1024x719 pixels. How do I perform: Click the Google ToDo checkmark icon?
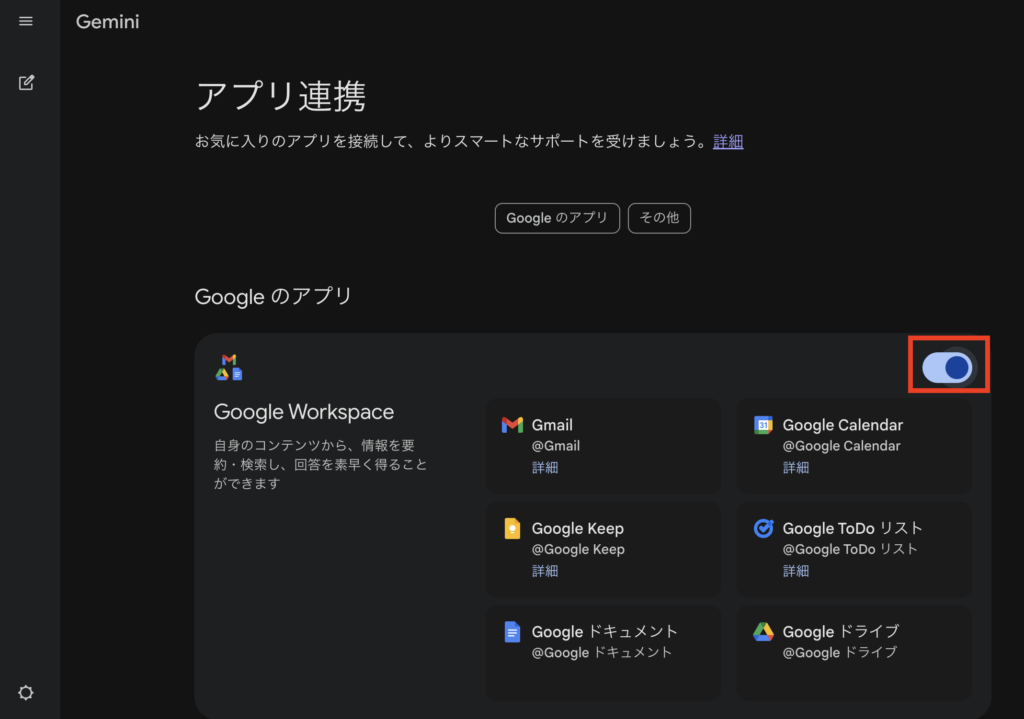pyautogui.click(x=763, y=529)
